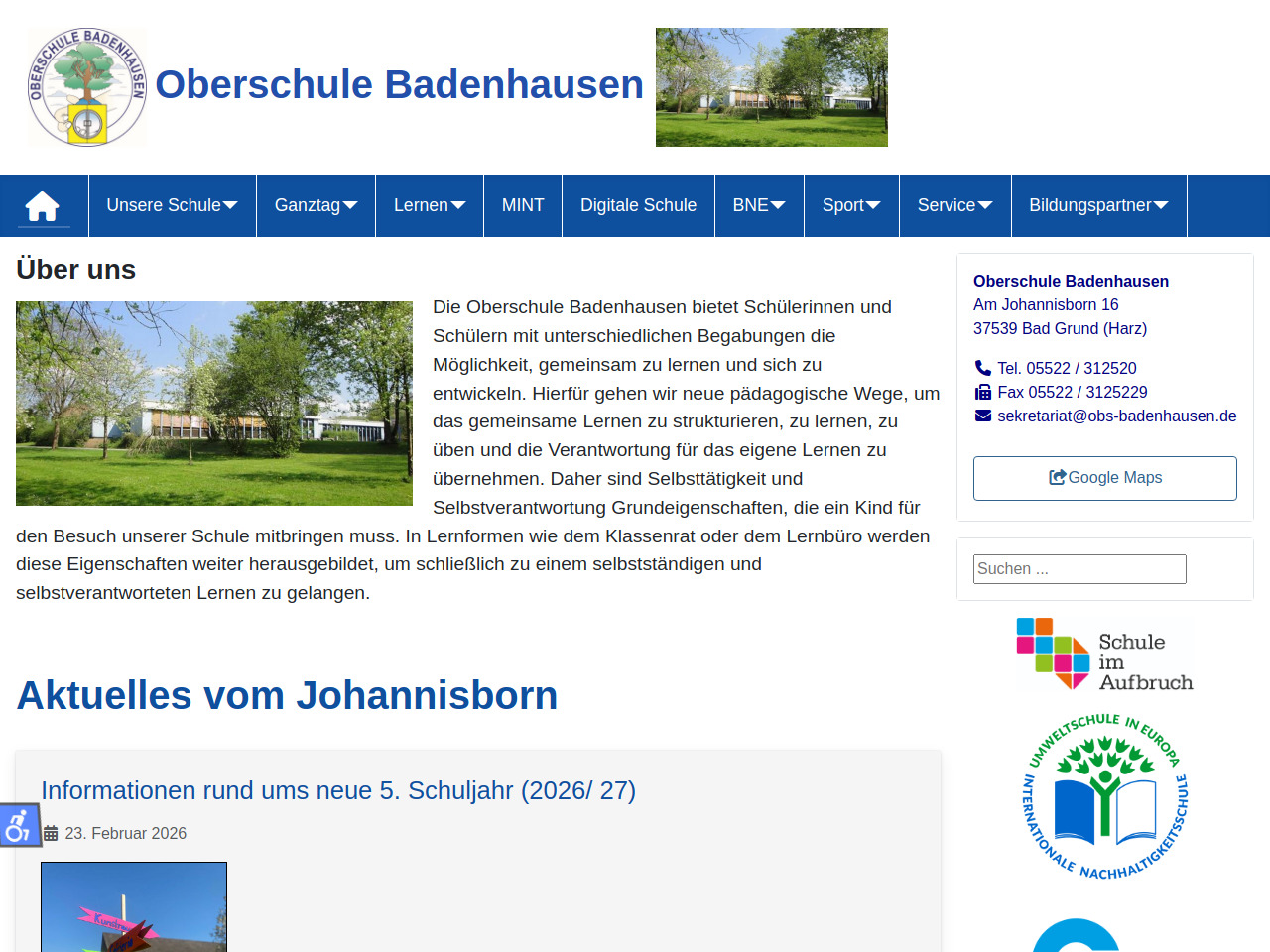
Task: Click the fax icon beside fax number
Action: [983, 392]
